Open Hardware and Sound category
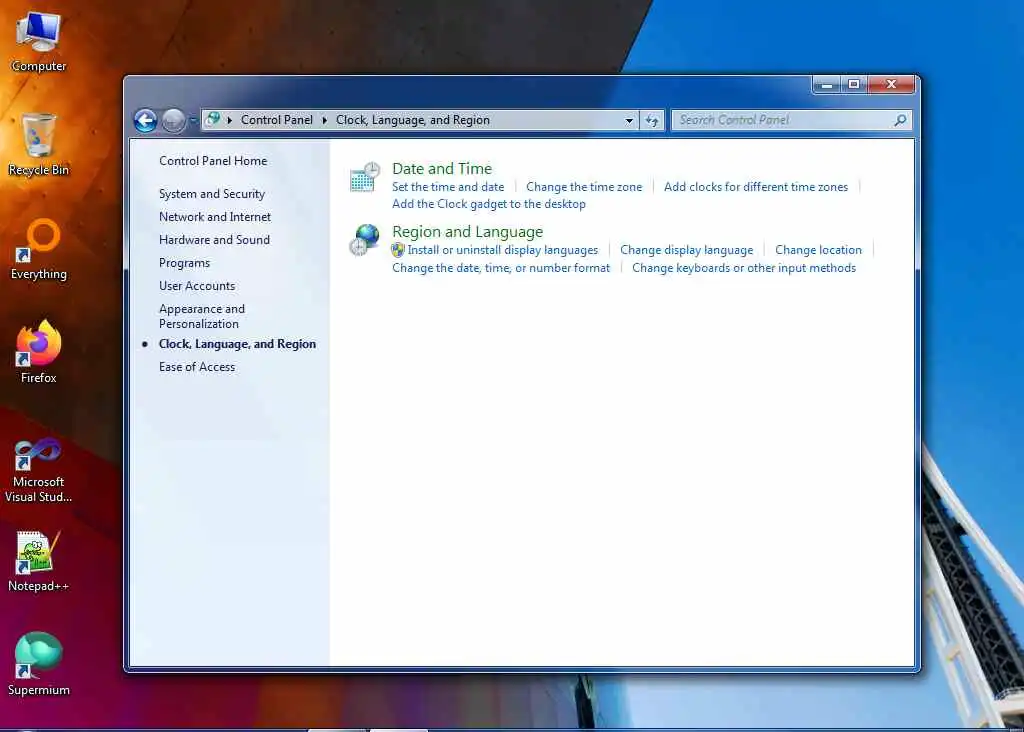 (x=214, y=240)
